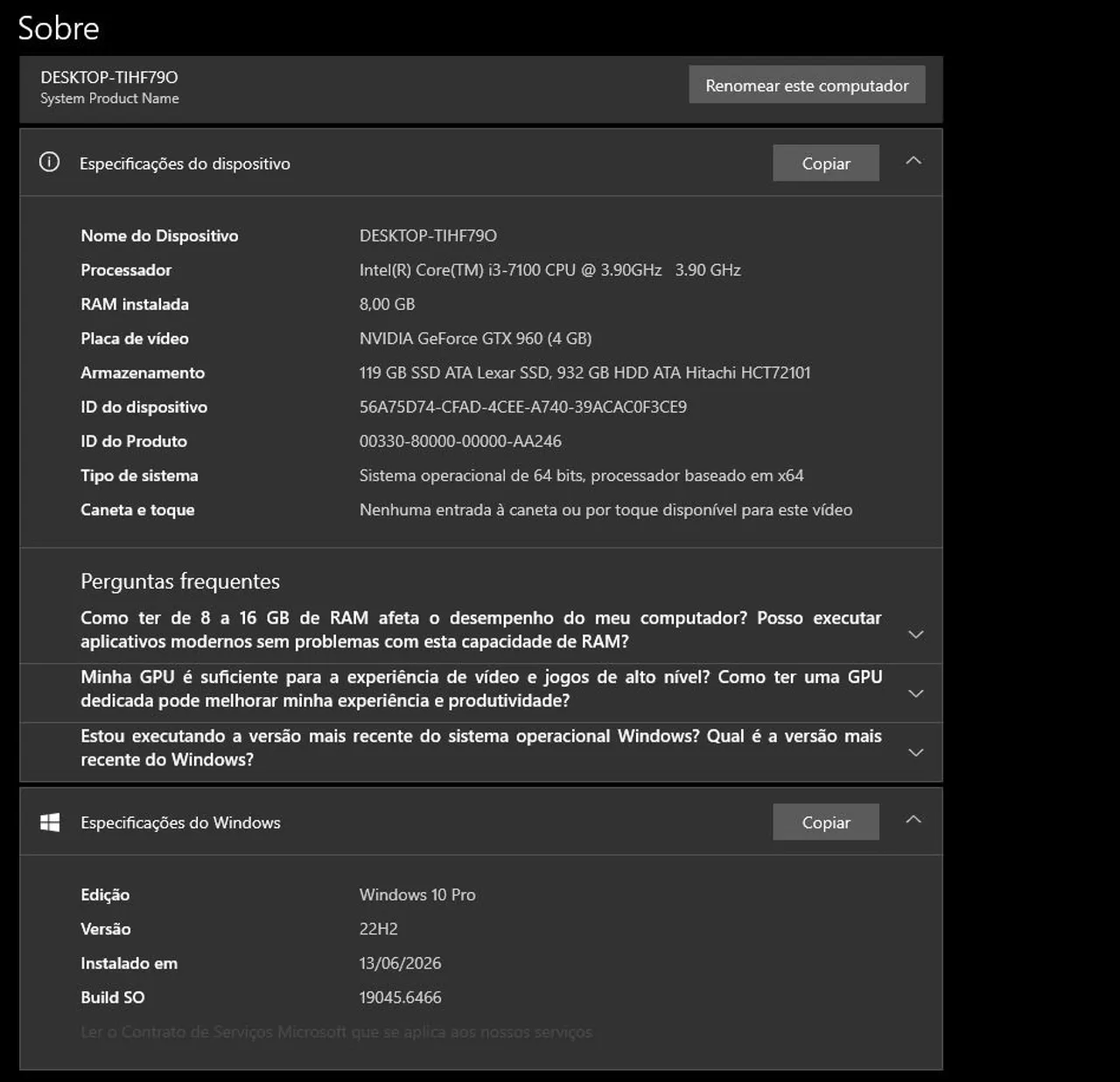This screenshot has height=1082, width=1120.
Task: Expand the GPU experience question chevron
Action: coord(916,694)
